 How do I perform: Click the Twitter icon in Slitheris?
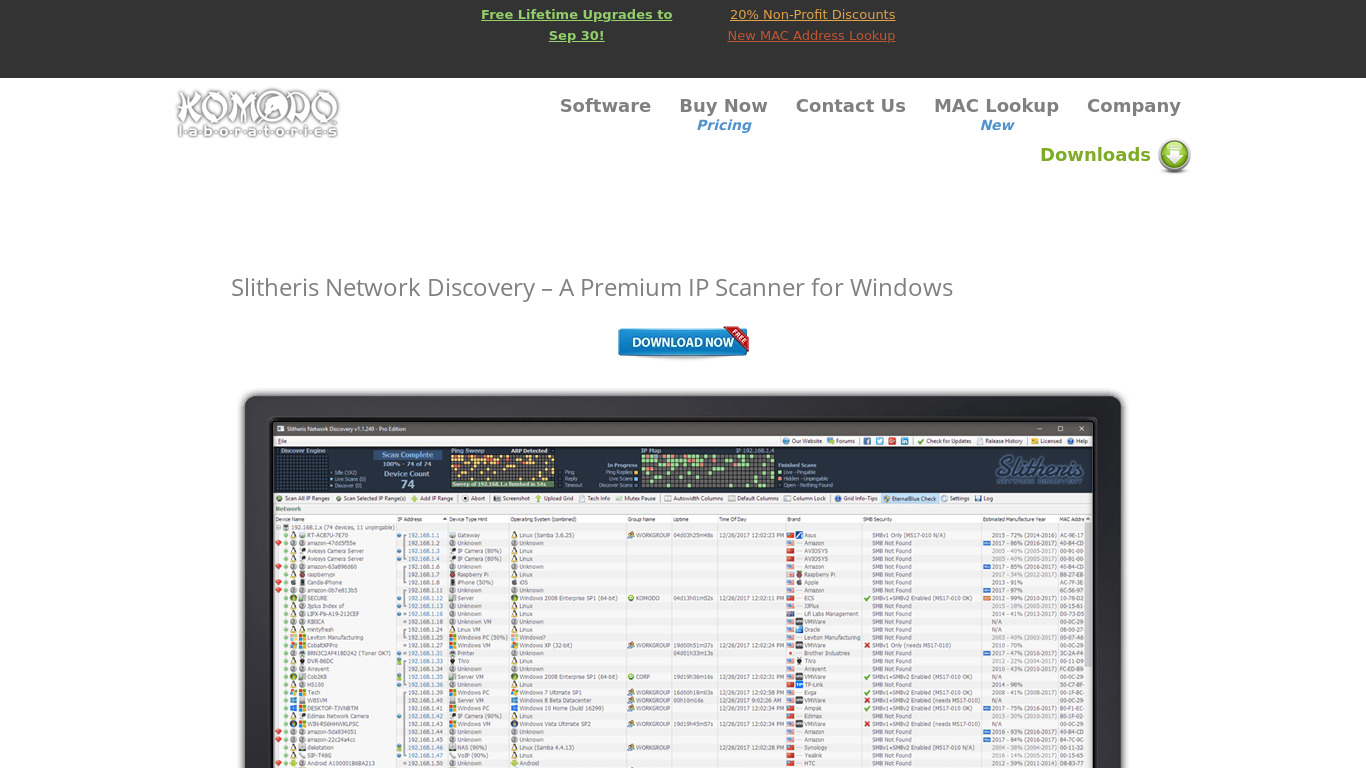(x=879, y=441)
